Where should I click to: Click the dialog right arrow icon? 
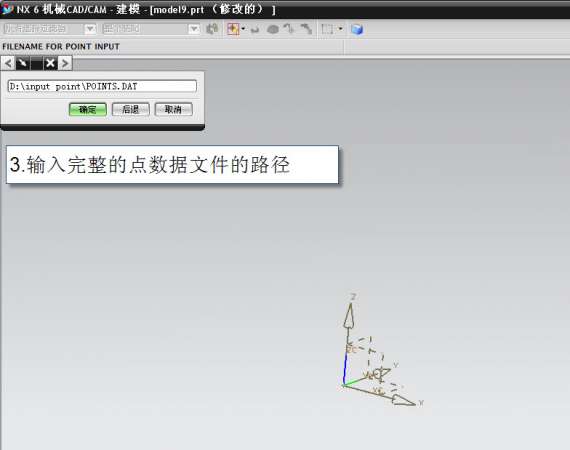coord(65,63)
